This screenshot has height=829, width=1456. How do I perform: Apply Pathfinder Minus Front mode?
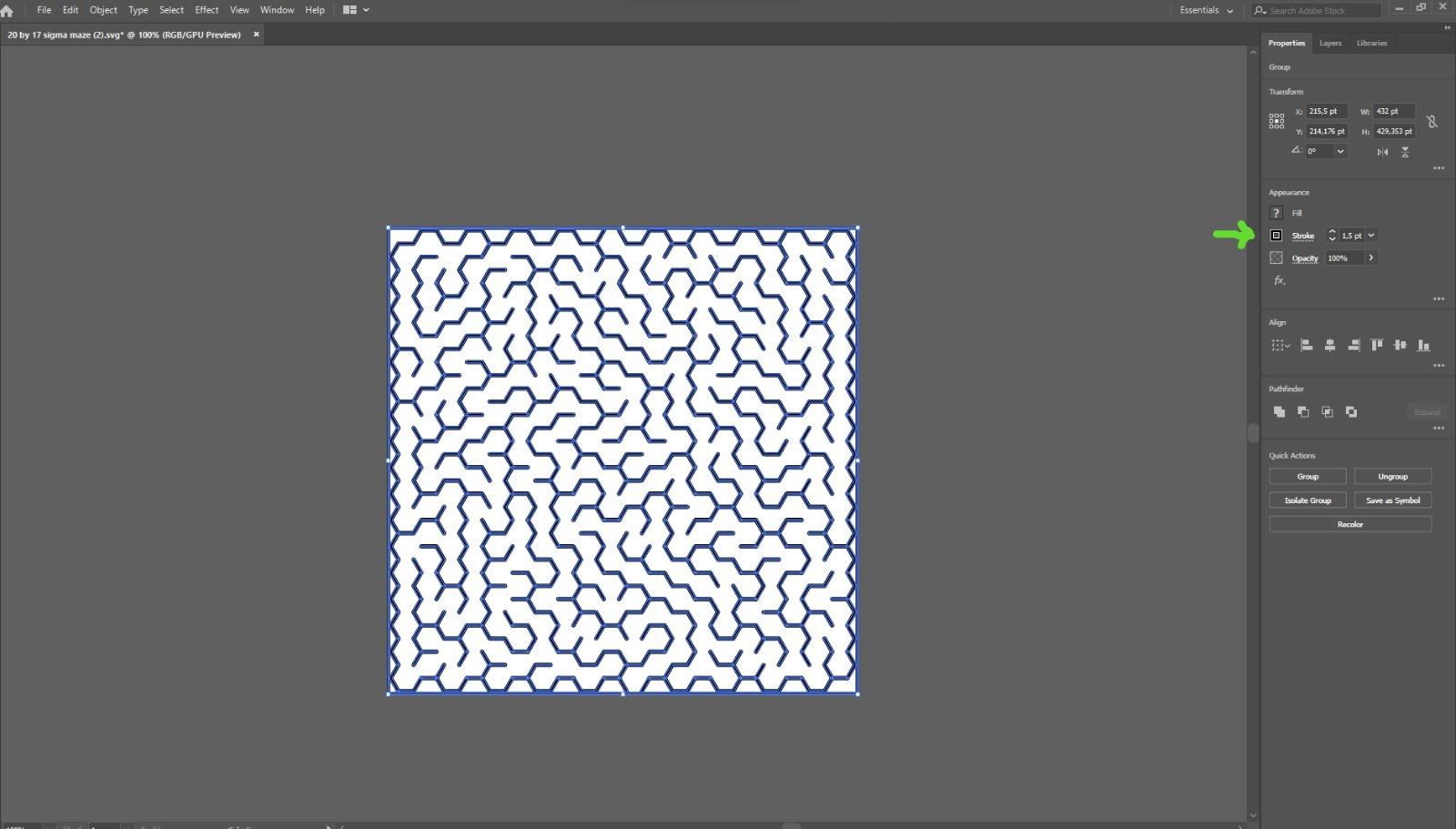(x=1303, y=412)
